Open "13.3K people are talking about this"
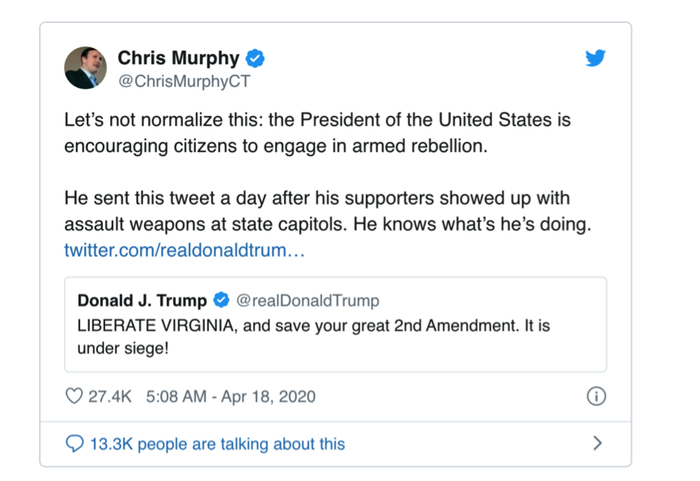The width and height of the screenshot is (700, 481). coord(217,443)
